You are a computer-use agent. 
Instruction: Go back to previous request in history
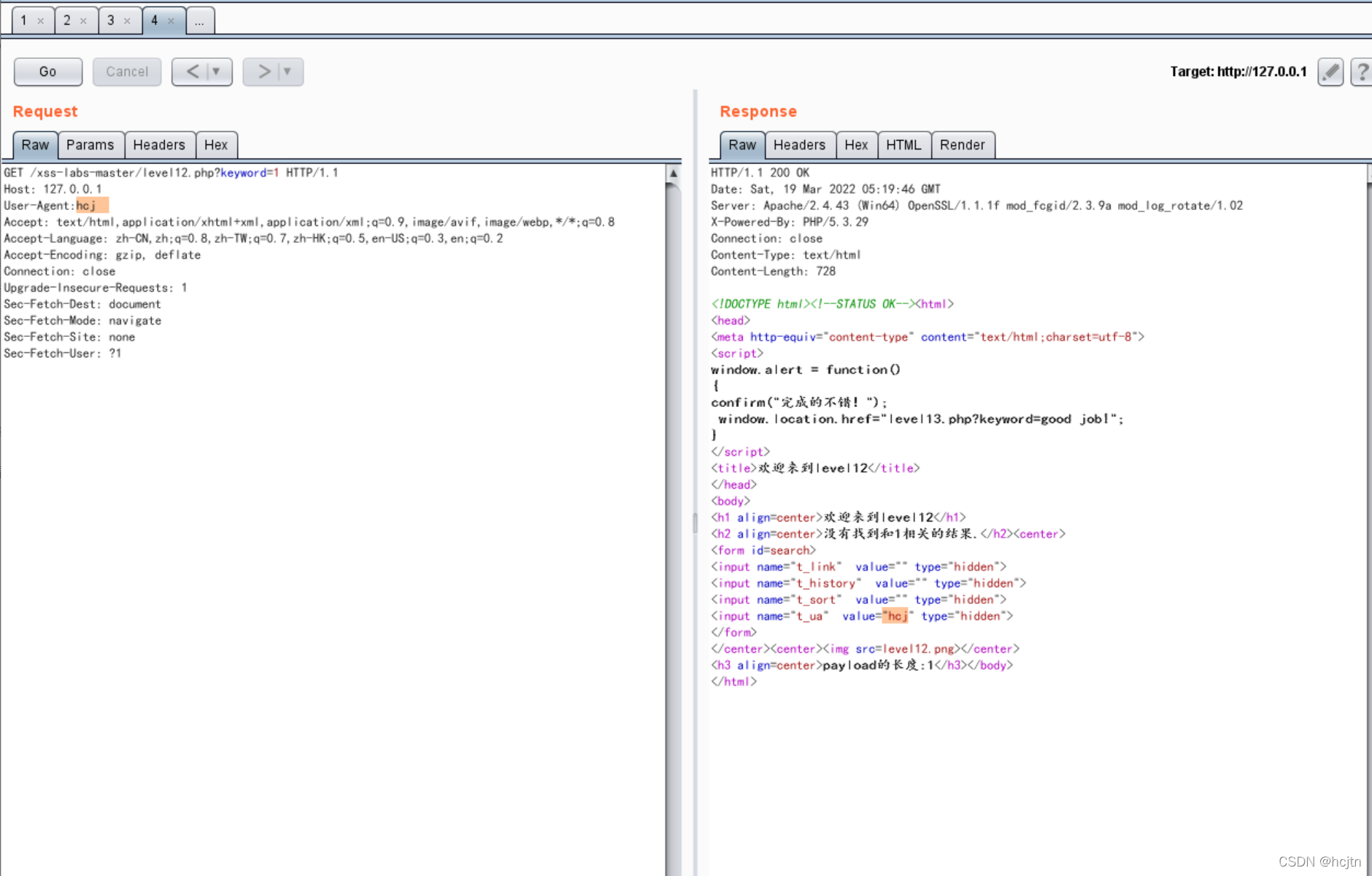click(x=192, y=71)
